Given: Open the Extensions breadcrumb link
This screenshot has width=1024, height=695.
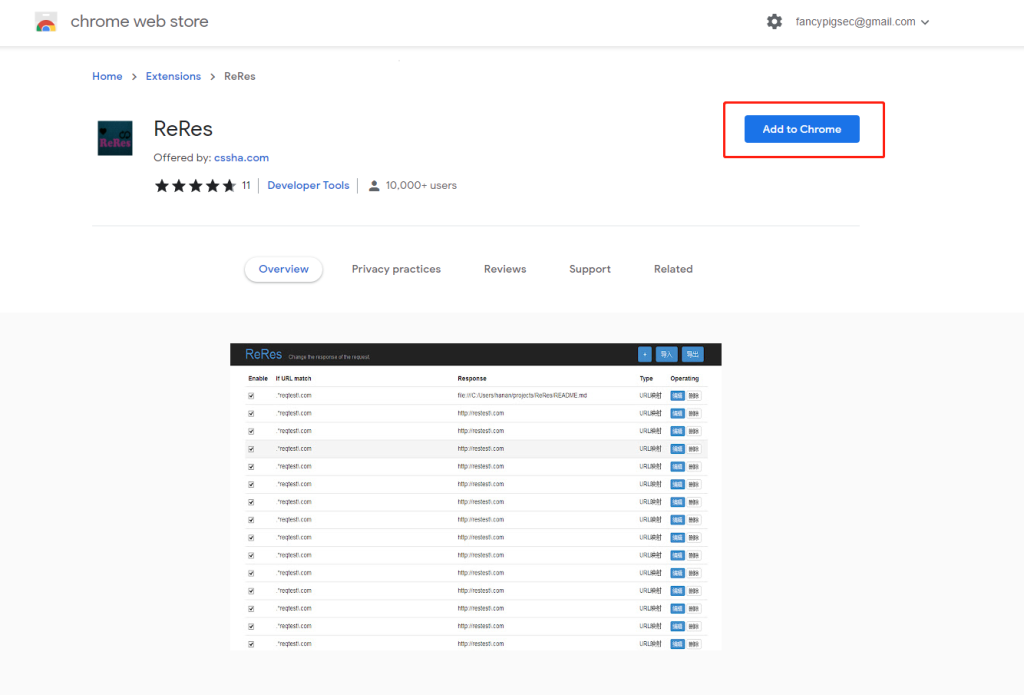Looking at the screenshot, I should point(173,76).
